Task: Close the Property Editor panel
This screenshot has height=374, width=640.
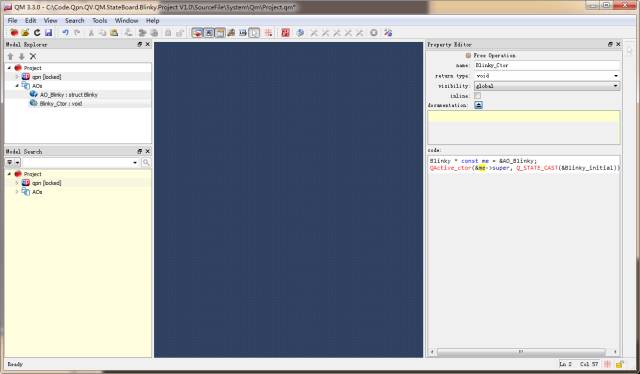Action: coord(618,44)
